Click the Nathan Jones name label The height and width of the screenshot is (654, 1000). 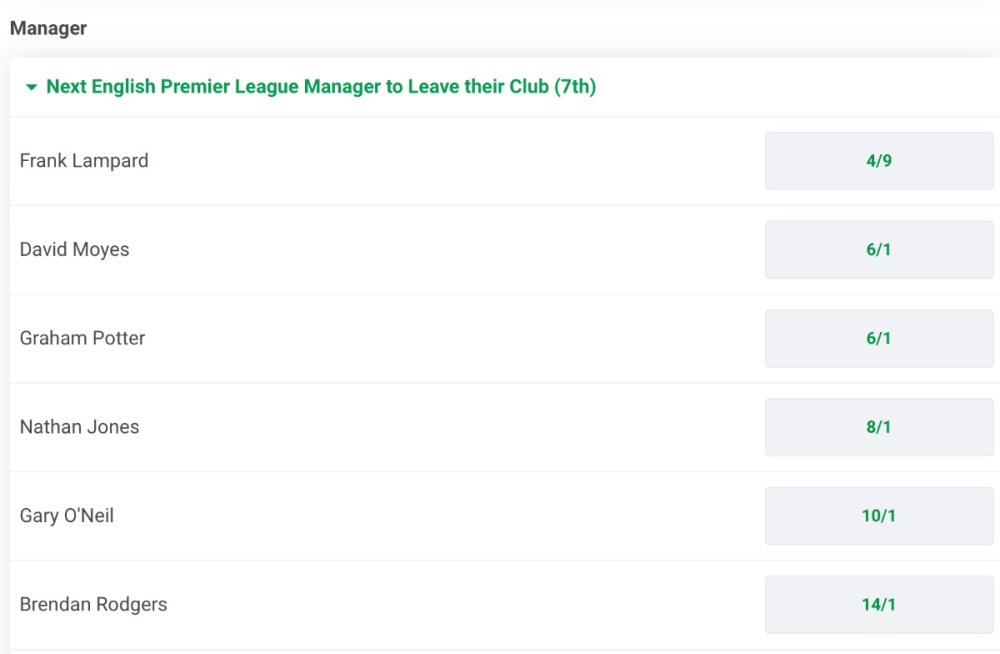(80, 427)
